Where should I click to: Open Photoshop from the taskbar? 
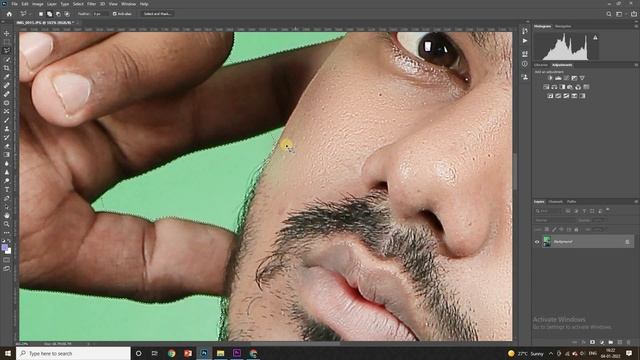coord(204,353)
